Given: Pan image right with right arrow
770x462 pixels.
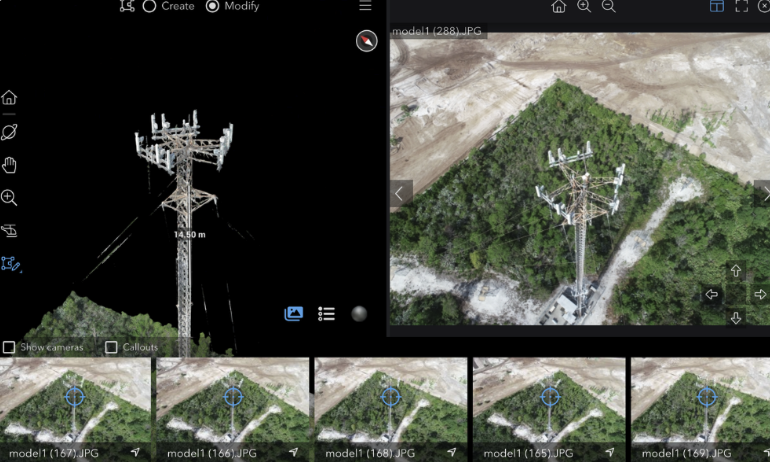Looking at the screenshot, I should point(760,294).
